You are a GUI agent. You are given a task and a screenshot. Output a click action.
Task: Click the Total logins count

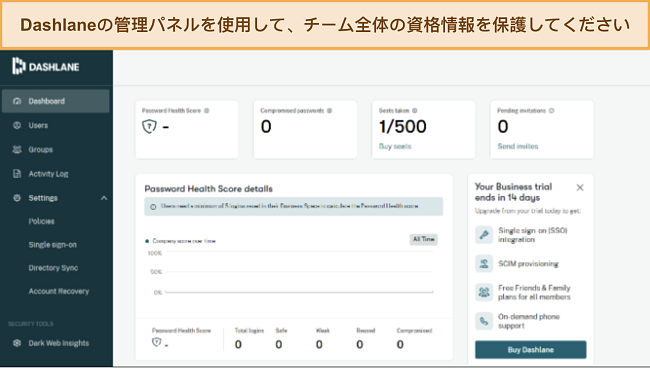(x=238, y=344)
